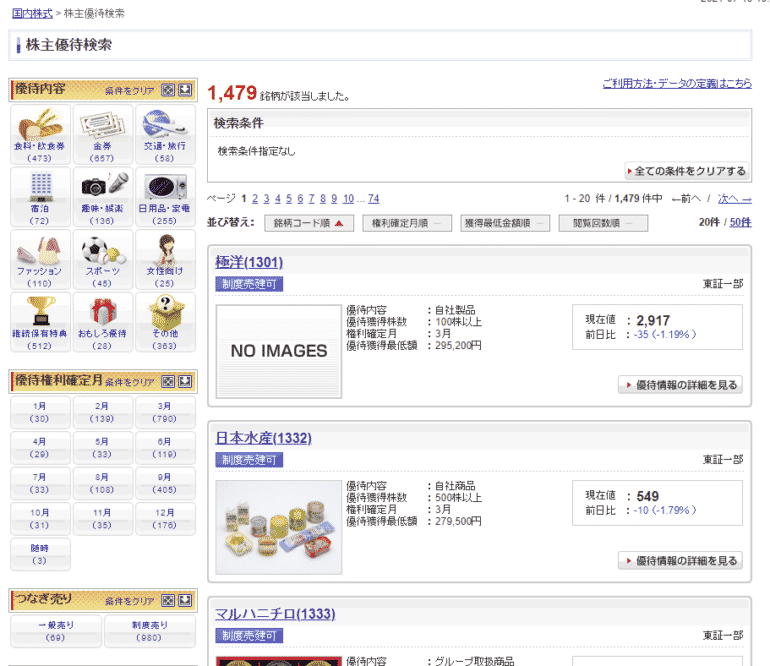Click expand icon in 優待権利確定月 header

(x=168, y=381)
